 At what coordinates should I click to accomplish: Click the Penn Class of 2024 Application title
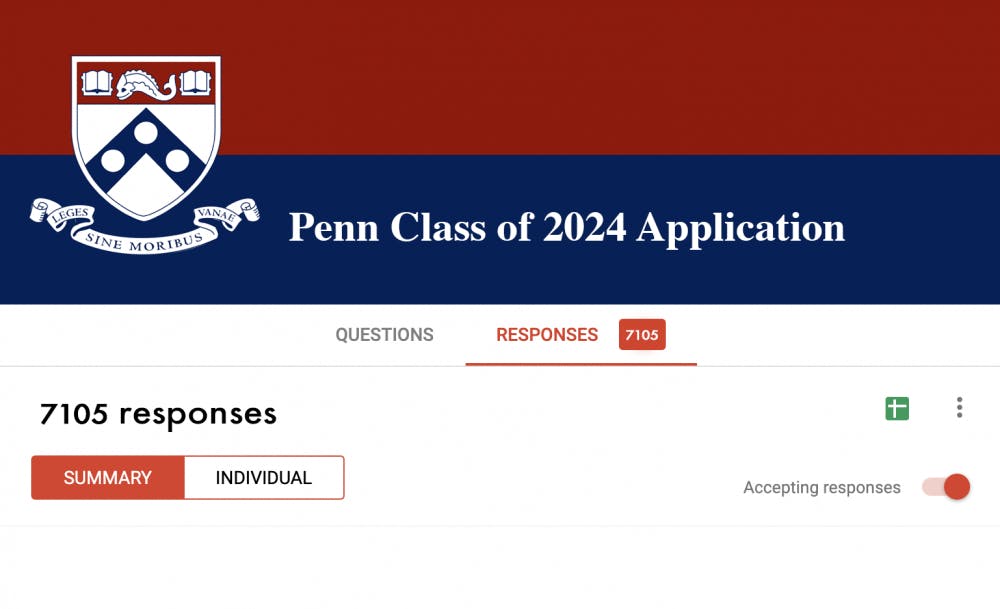(566, 228)
